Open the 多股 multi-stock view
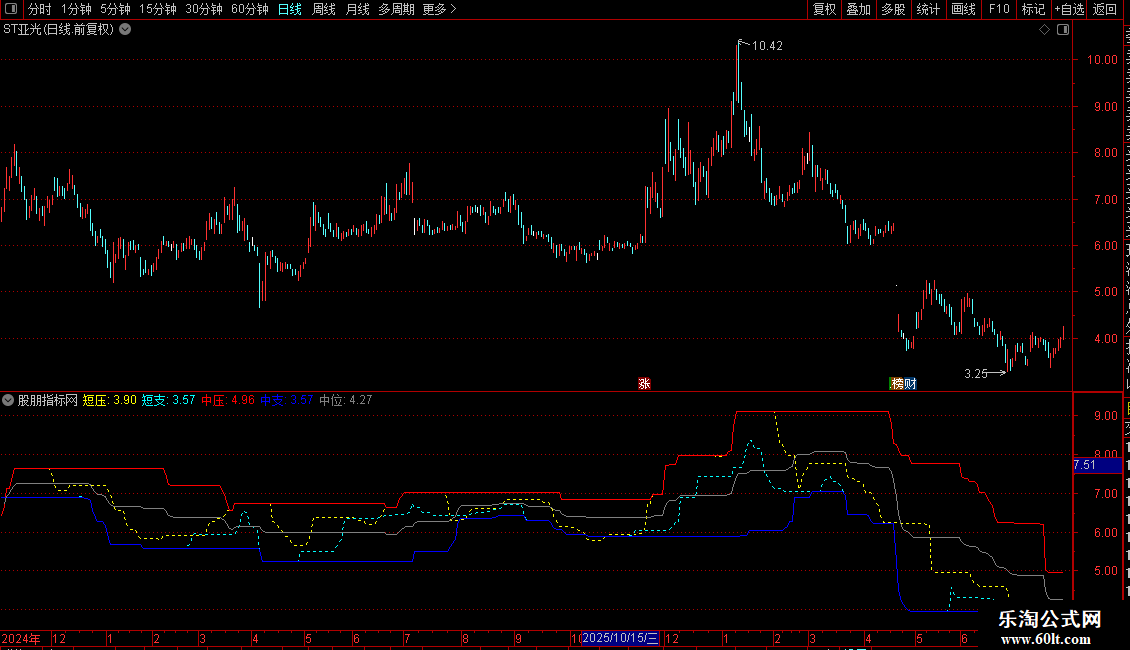The image size is (1130, 650). pos(893,9)
